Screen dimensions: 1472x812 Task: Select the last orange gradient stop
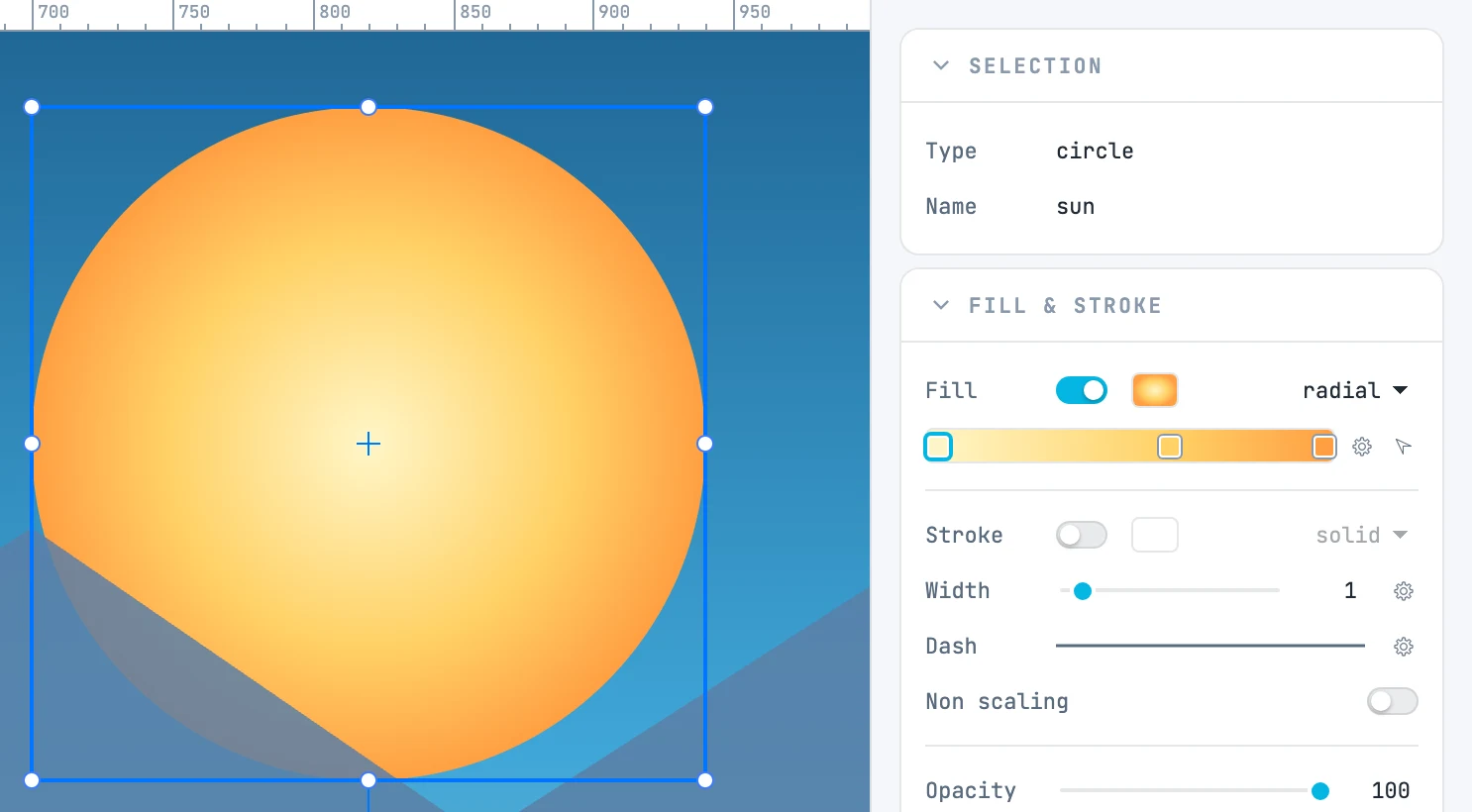(x=1324, y=447)
